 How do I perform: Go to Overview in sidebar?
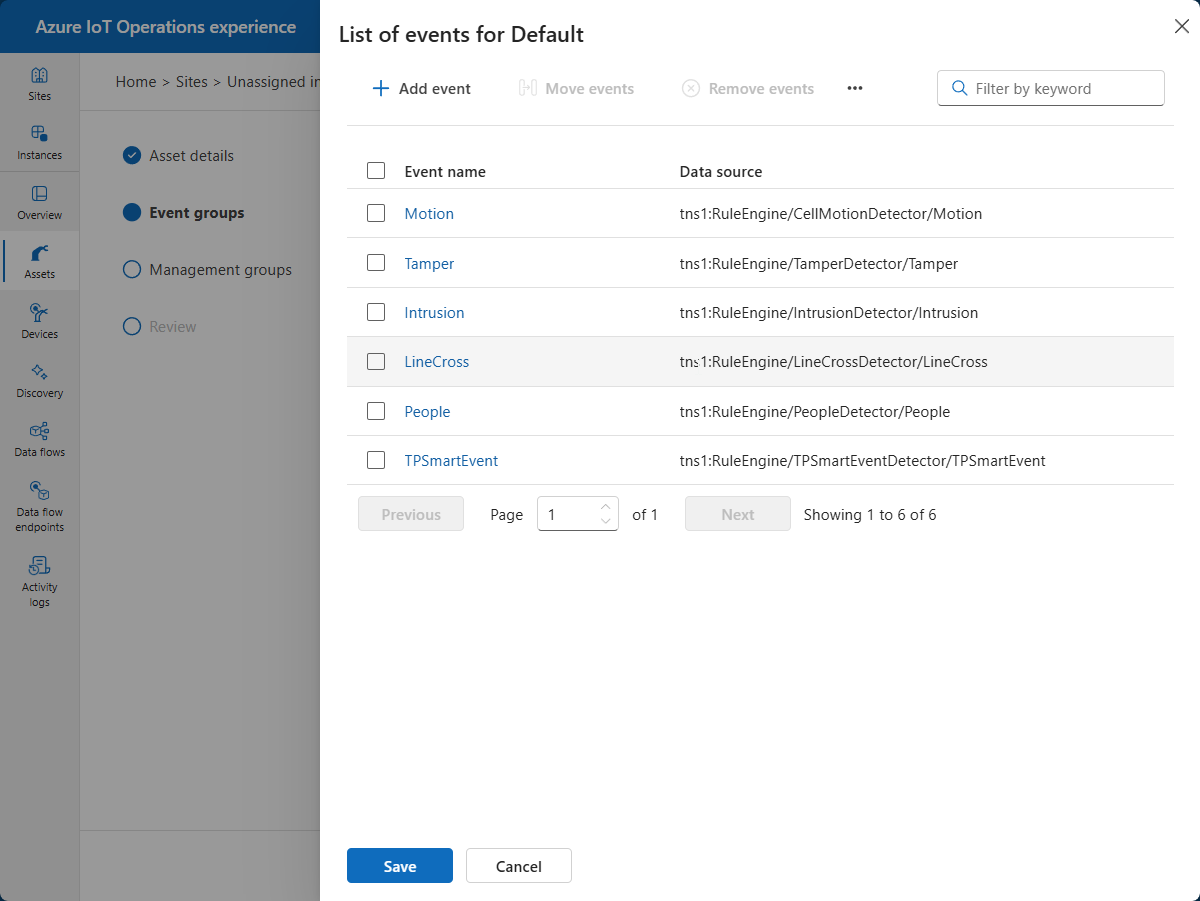click(39, 202)
